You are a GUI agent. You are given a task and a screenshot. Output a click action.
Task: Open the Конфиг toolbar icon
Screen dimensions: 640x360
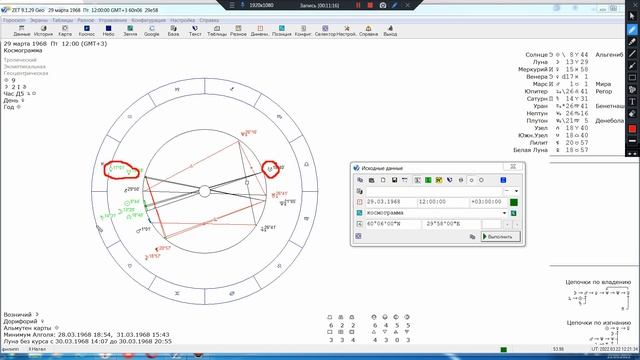click(x=303, y=31)
